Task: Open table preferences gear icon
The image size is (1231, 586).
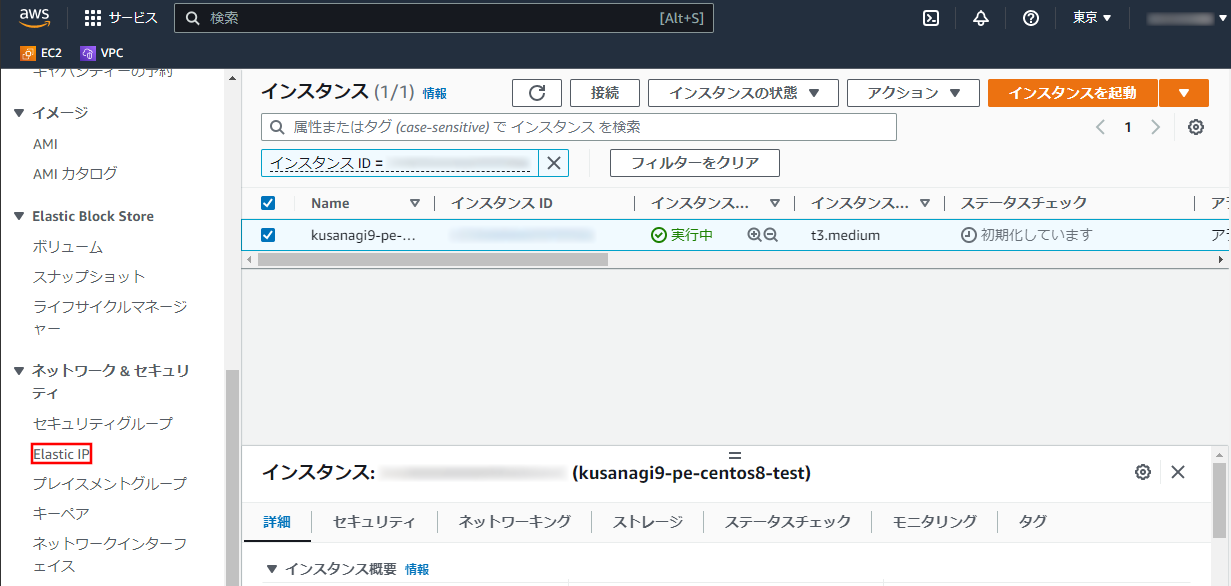Action: point(1195,127)
